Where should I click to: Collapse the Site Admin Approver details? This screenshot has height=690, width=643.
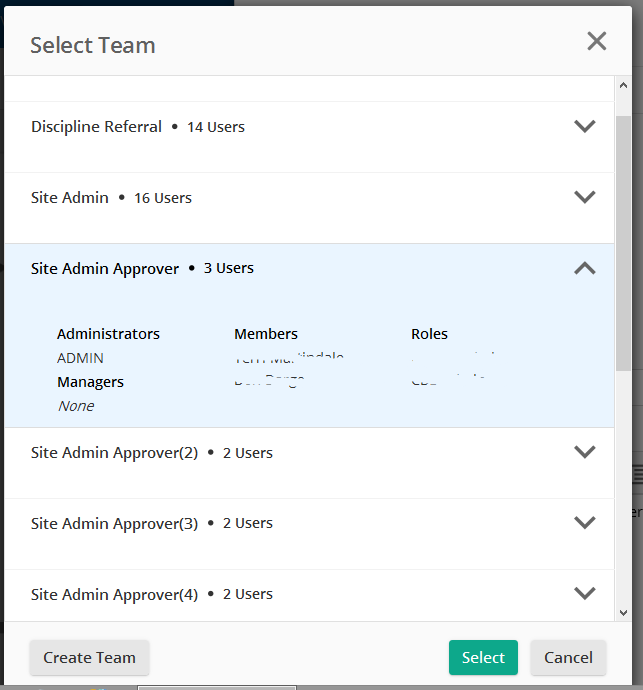(x=585, y=268)
